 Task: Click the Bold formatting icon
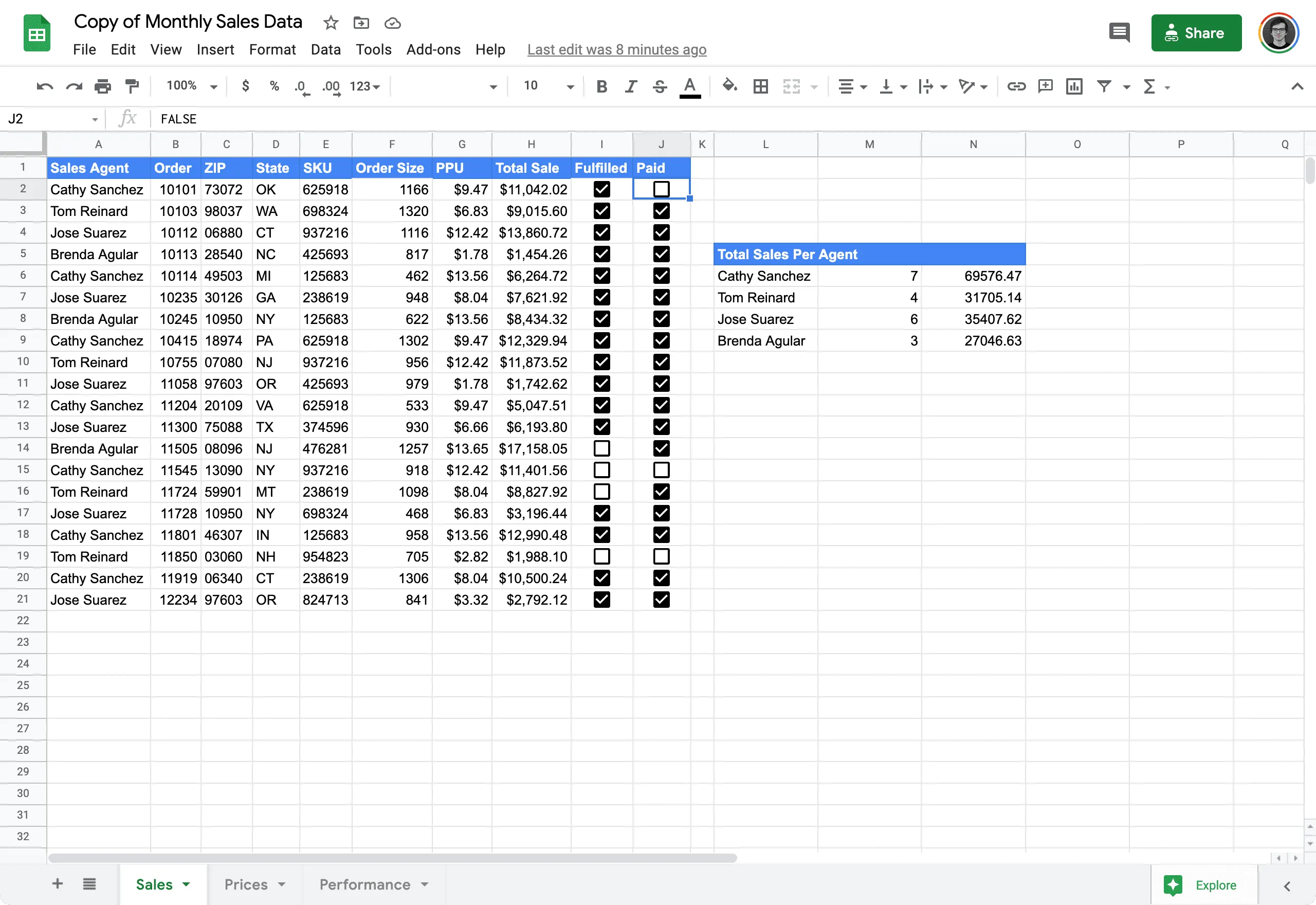pos(601,86)
